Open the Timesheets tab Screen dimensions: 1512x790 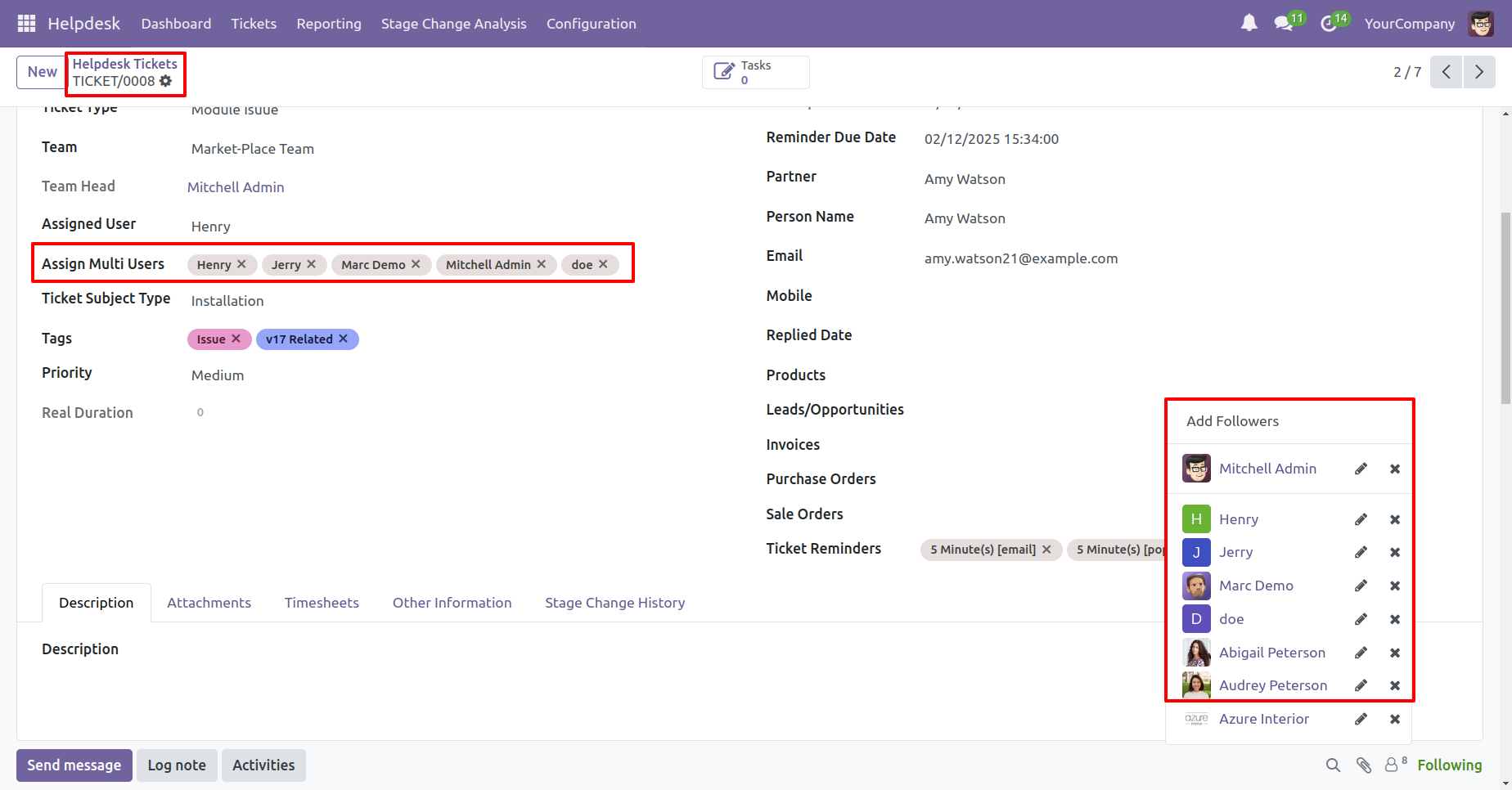click(322, 603)
